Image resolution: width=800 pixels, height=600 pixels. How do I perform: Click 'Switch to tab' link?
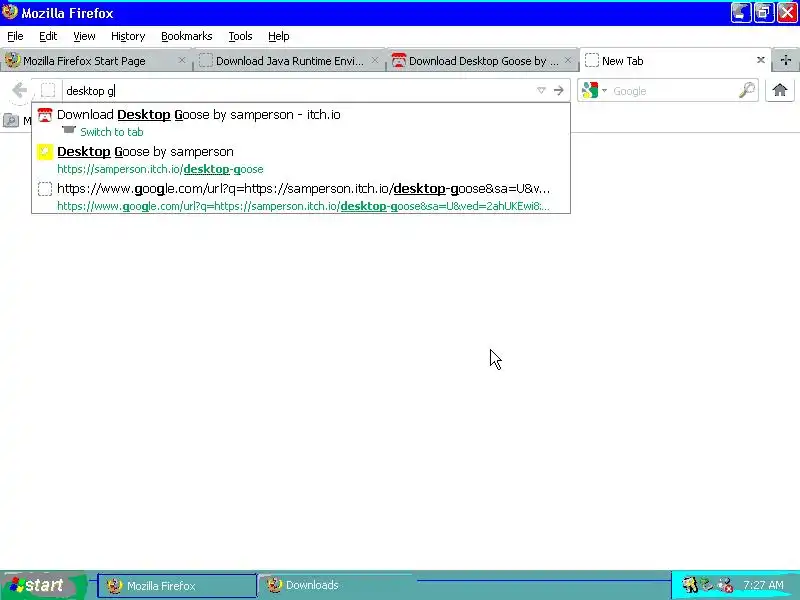(x=112, y=132)
